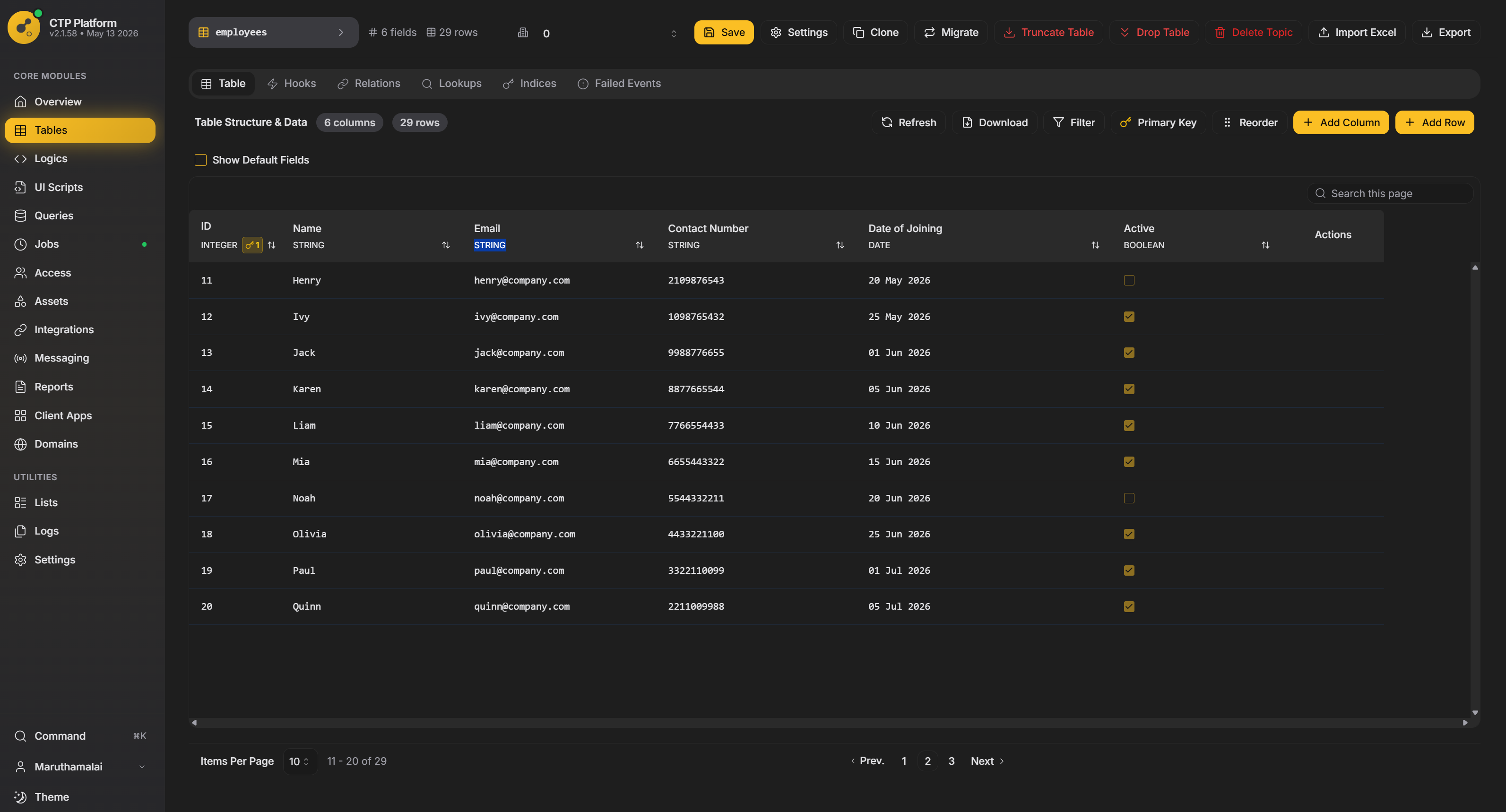Sort by Name column arrows
The height and width of the screenshot is (812, 1506).
coord(445,245)
